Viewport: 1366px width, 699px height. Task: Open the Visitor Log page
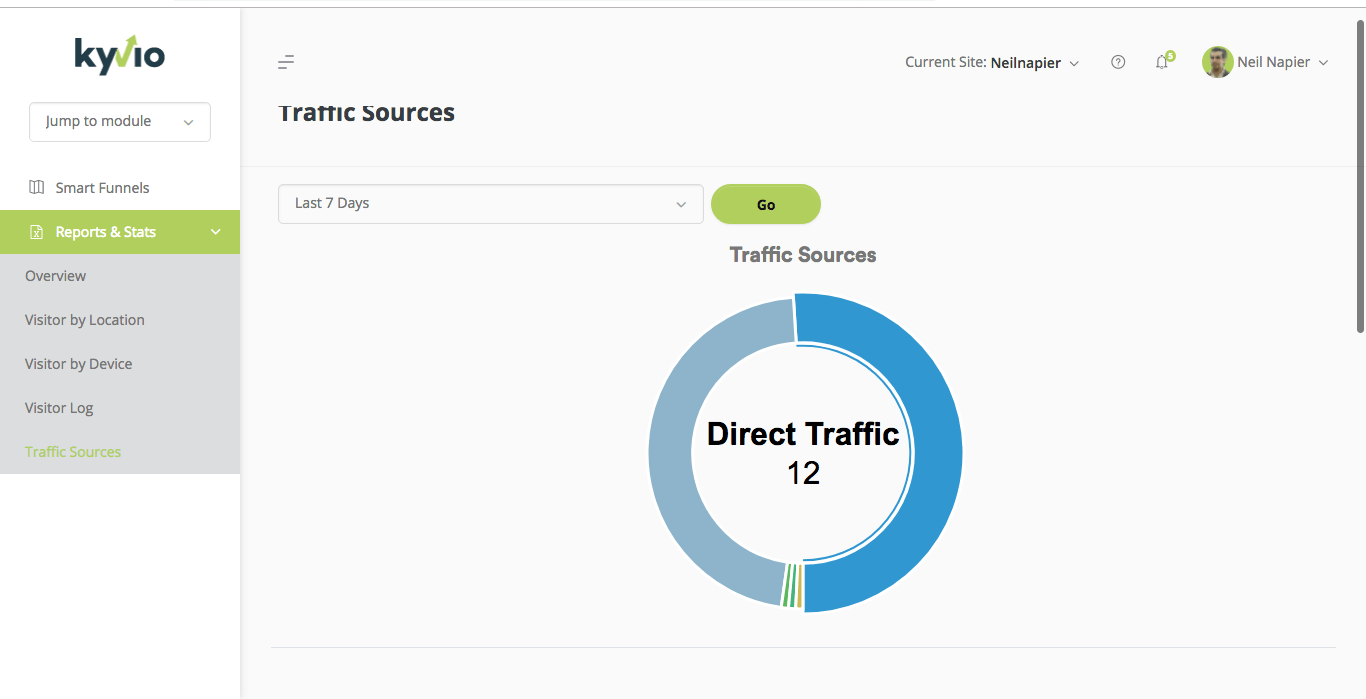click(x=59, y=408)
